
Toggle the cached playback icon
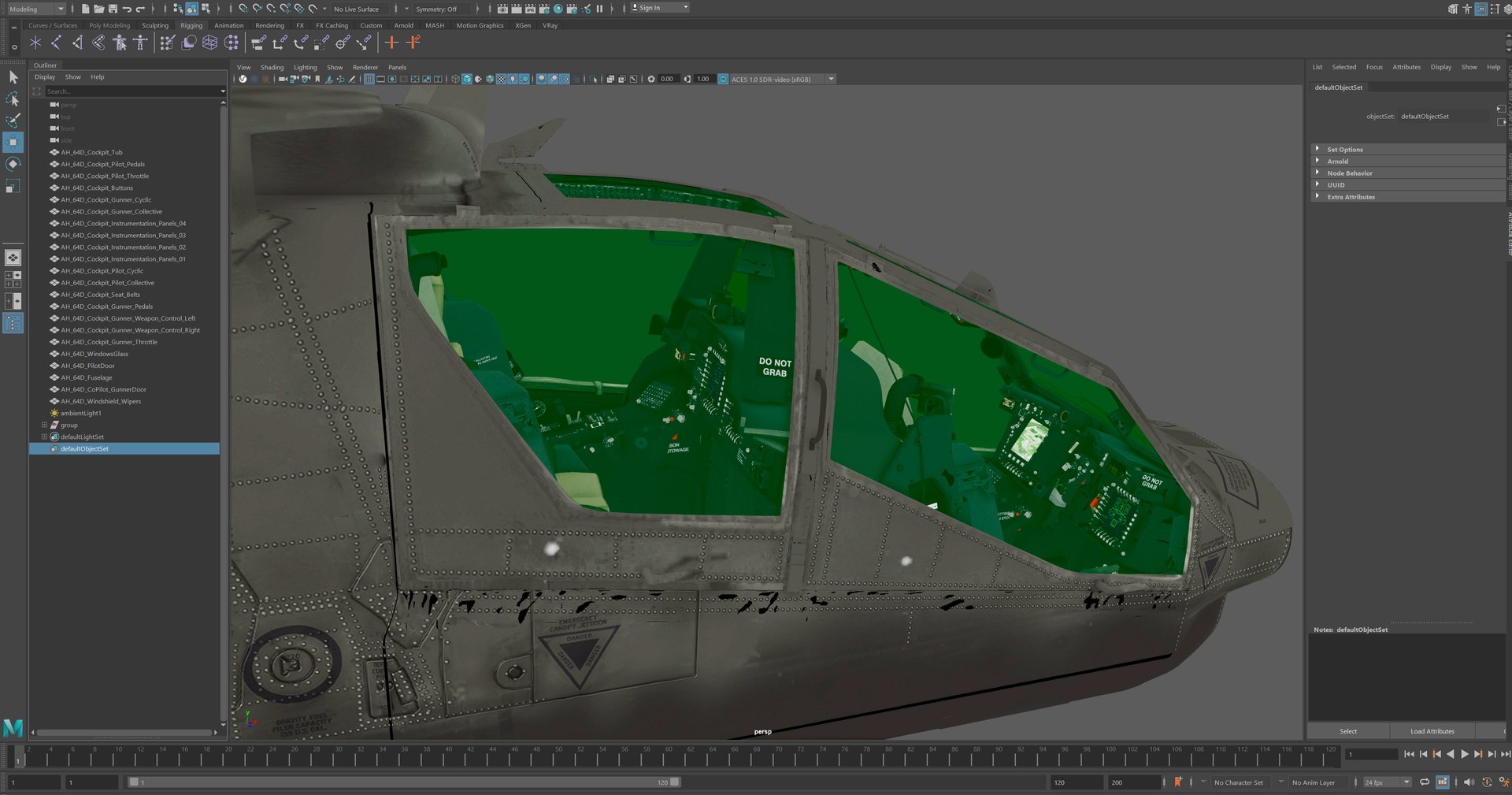click(x=1442, y=782)
